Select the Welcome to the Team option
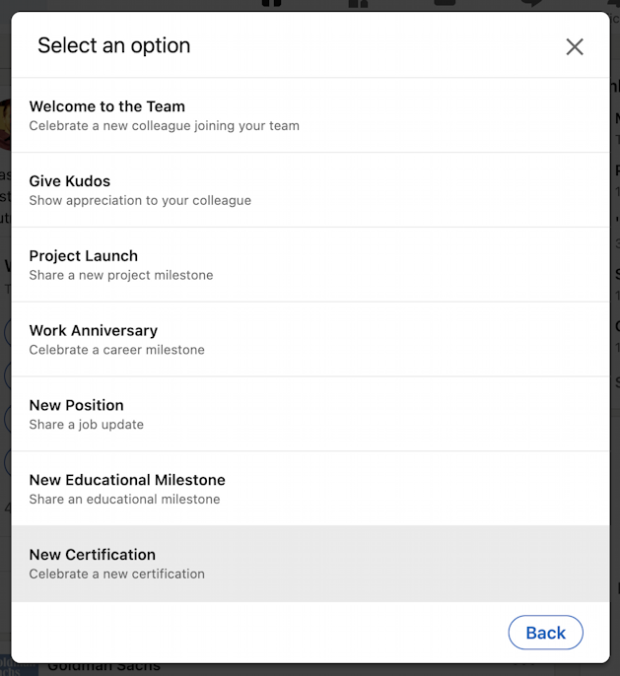This screenshot has width=620, height=676. [107, 106]
